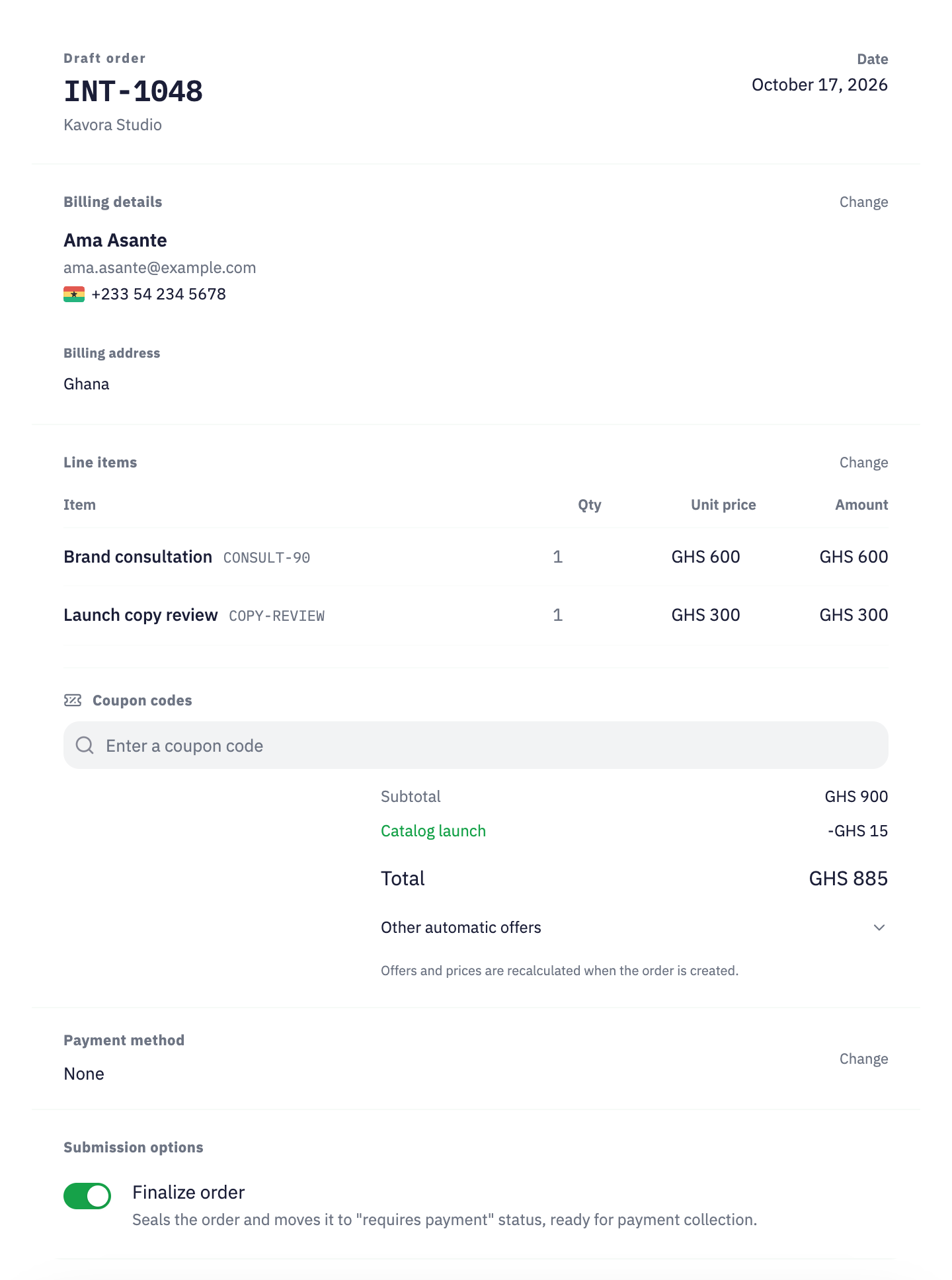Click the email ama.asante@example.com
This screenshot has width=952, height=1280.
[159, 268]
